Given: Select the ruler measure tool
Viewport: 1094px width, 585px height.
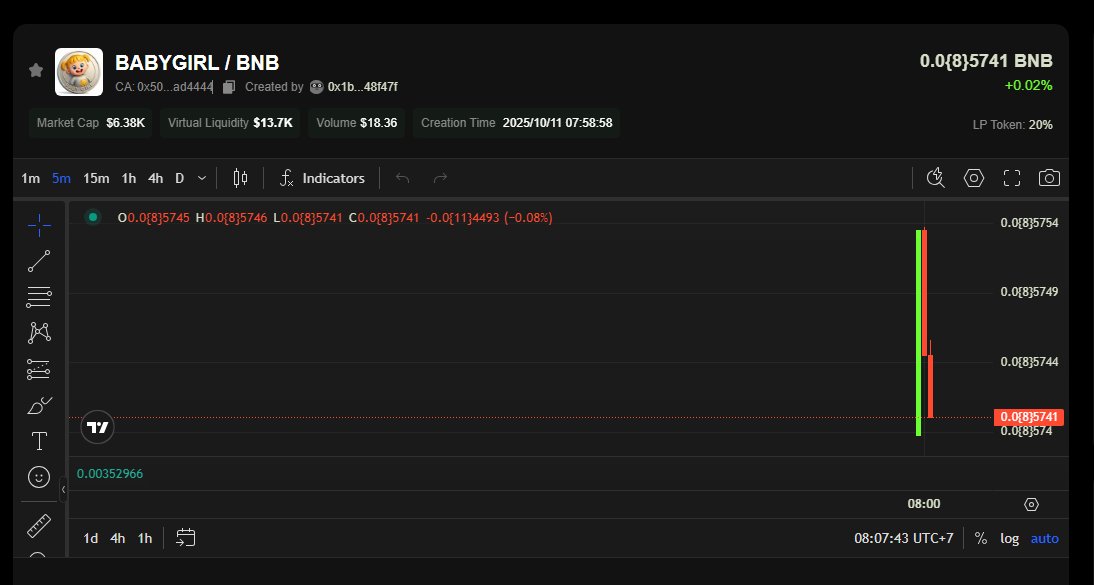Looking at the screenshot, I should tap(39, 526).
